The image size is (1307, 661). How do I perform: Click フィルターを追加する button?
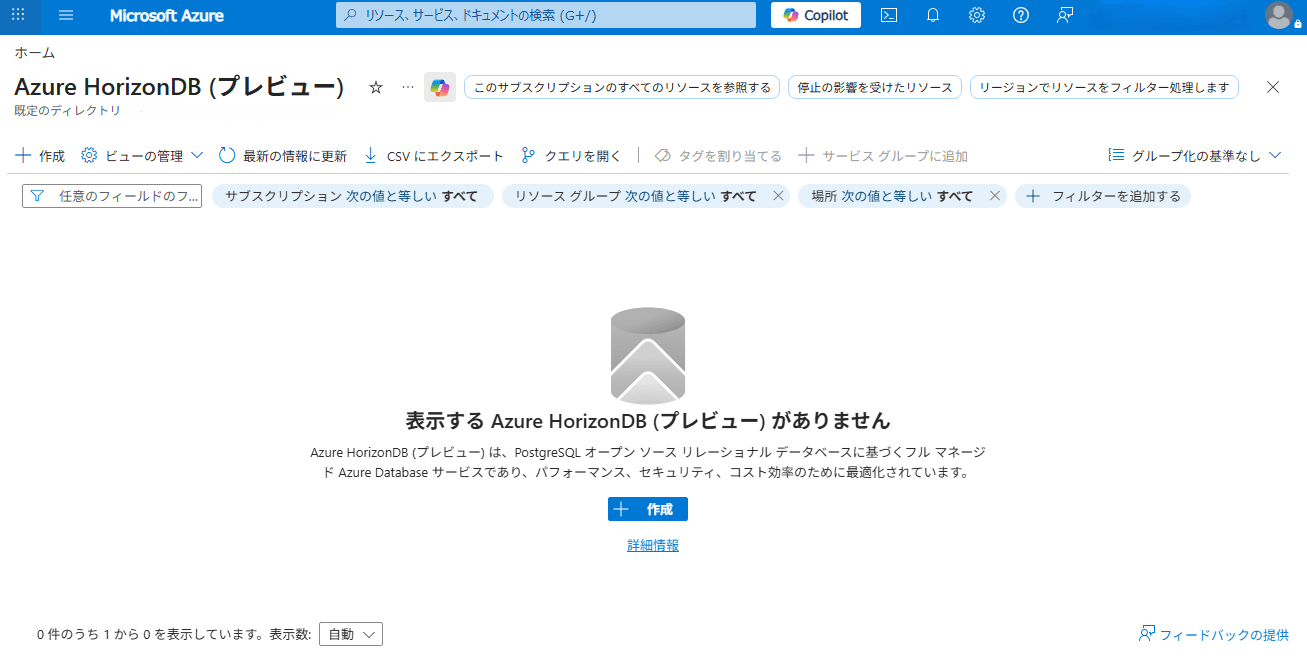[x=1103, y=196]
